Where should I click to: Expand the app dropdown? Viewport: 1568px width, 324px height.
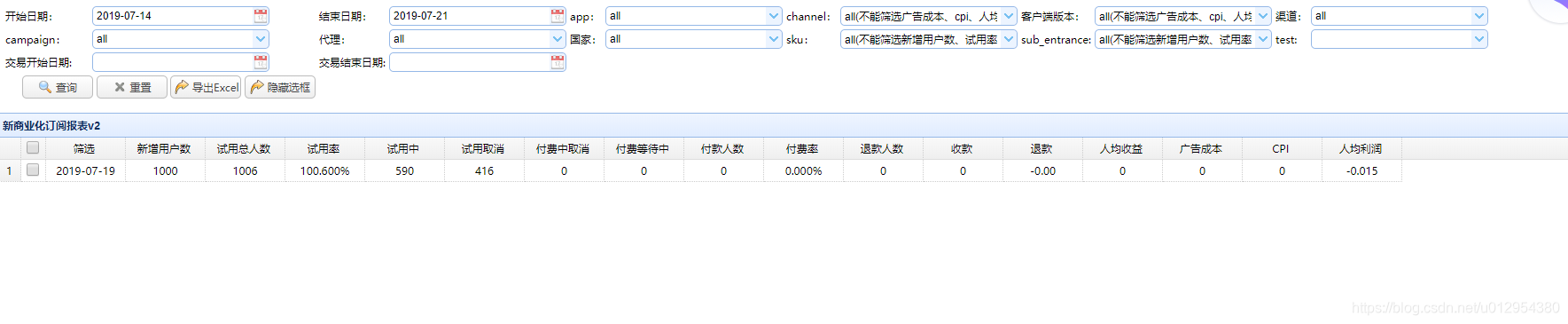tap(774, 16)
